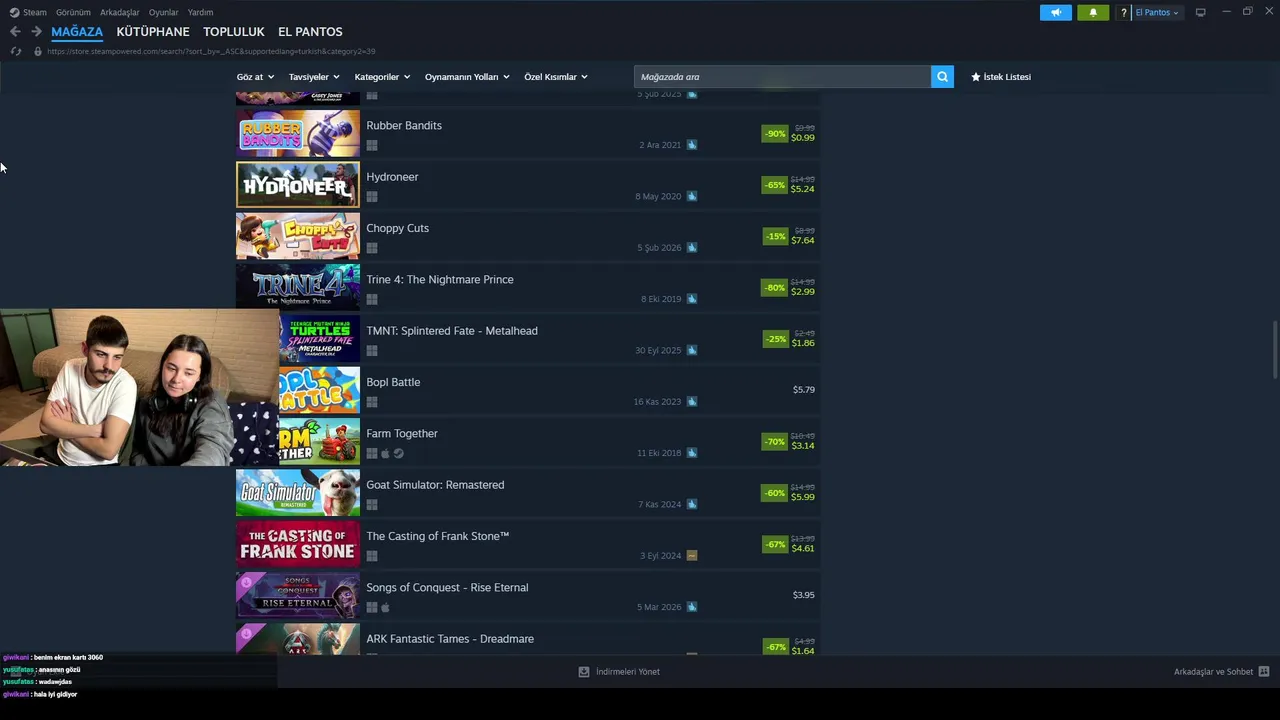Screen dimensions: 1280x720
Task: Click the Farm Together $3.14 price
Action: (803, 446)
